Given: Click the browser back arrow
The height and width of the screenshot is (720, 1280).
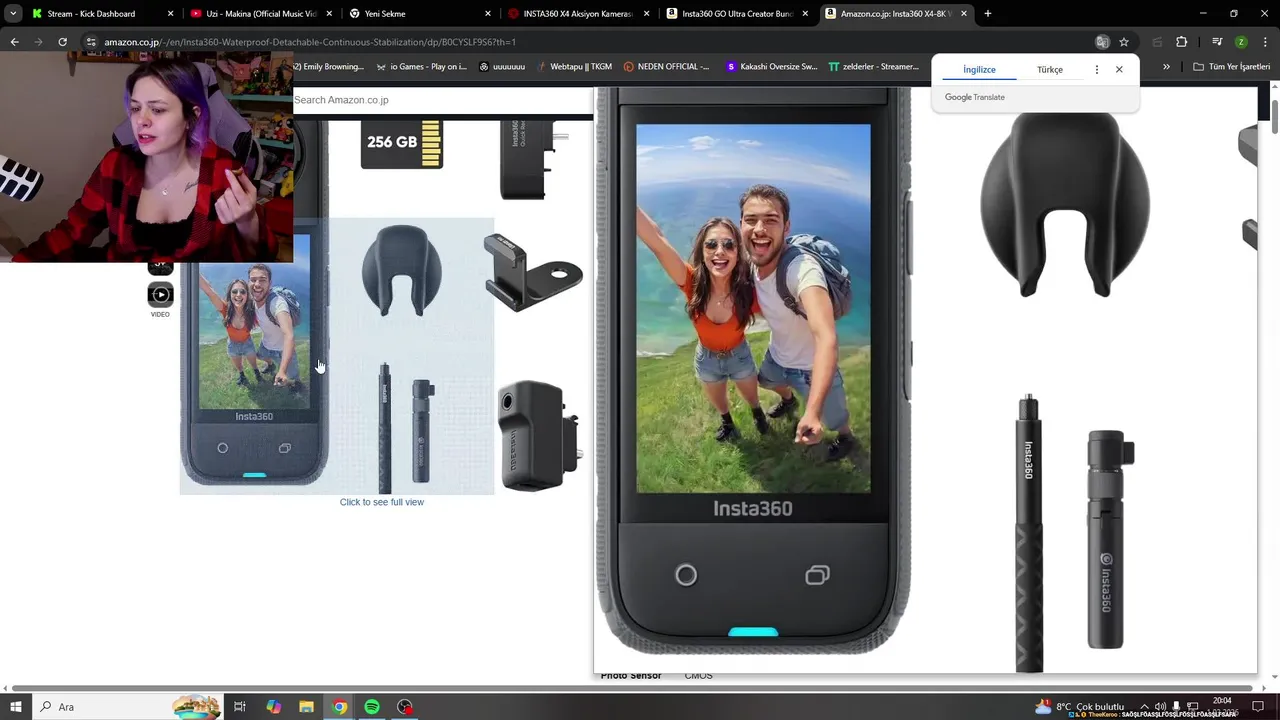Looking at the screenshot, I should pos(14,42).
